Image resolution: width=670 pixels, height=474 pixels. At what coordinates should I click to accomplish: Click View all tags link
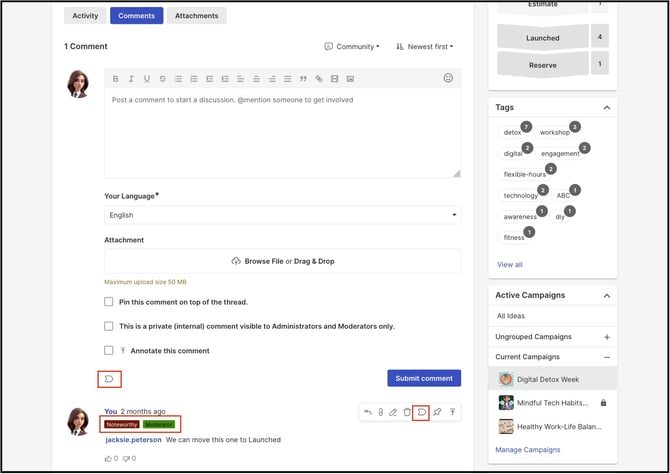pyautogui.click(x=509, y=265)
